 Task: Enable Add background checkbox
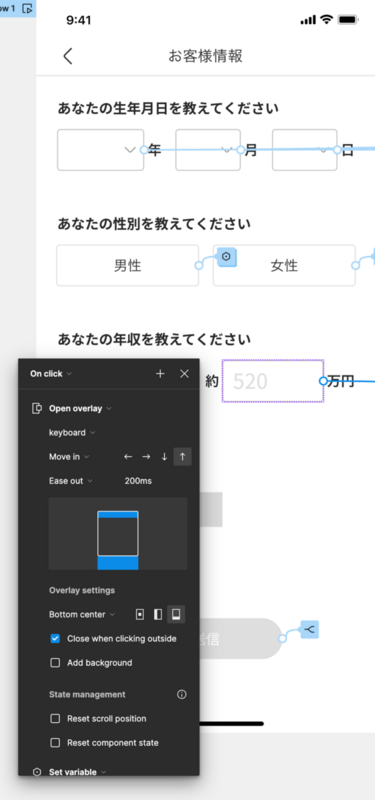(55, 663)
